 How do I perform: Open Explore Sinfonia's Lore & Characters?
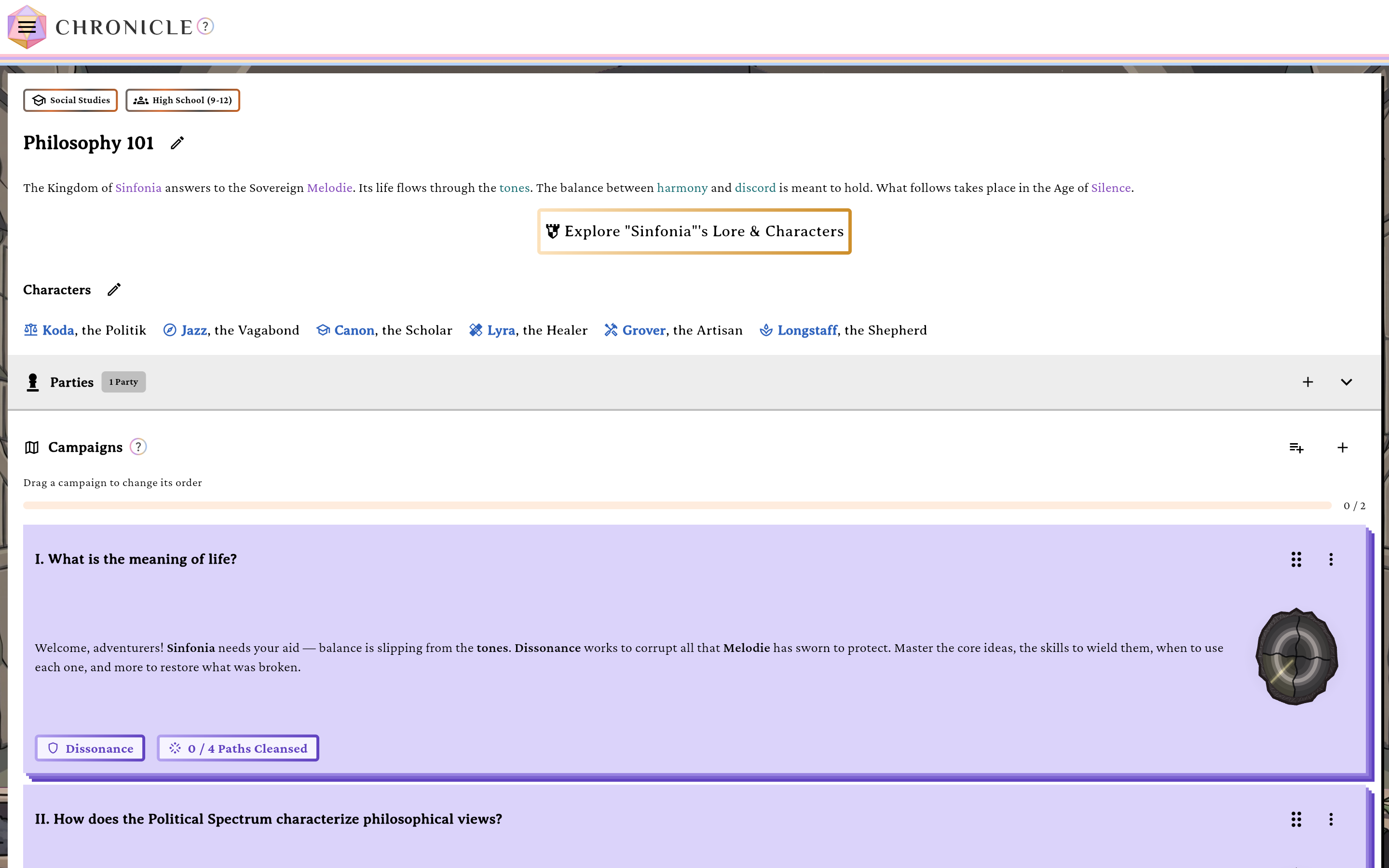click(x=694, y=231)
